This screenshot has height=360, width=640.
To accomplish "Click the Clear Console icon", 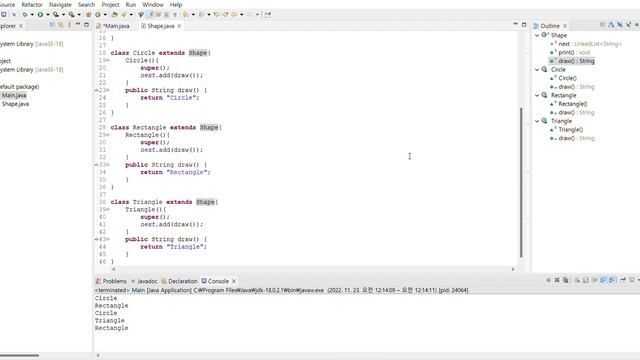I will 577,280.
